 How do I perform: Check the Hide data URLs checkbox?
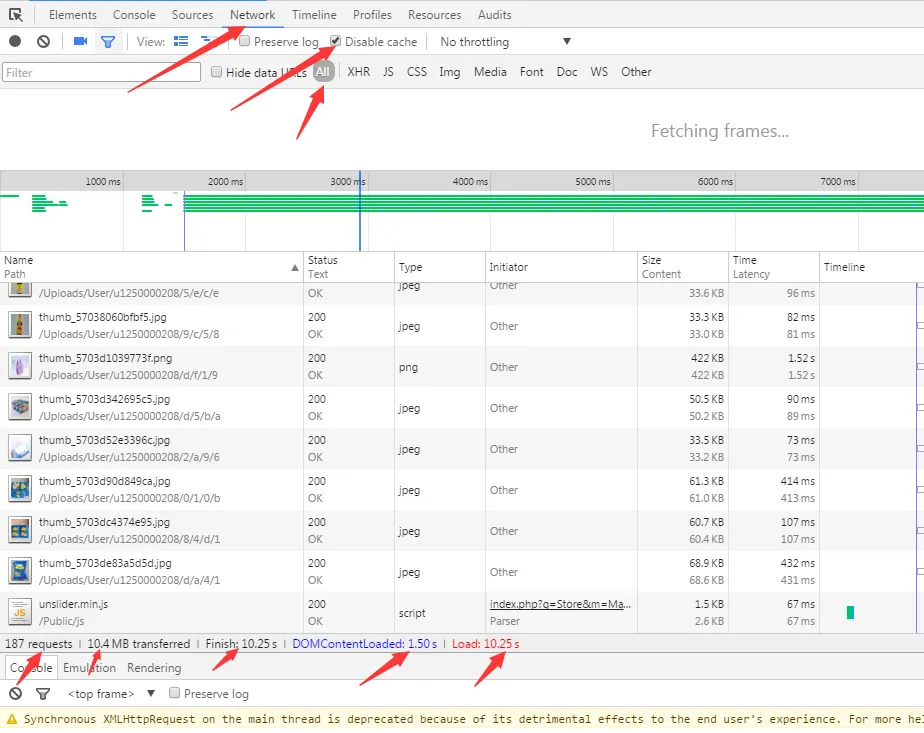pyautogui.click(x=216, y=72)
